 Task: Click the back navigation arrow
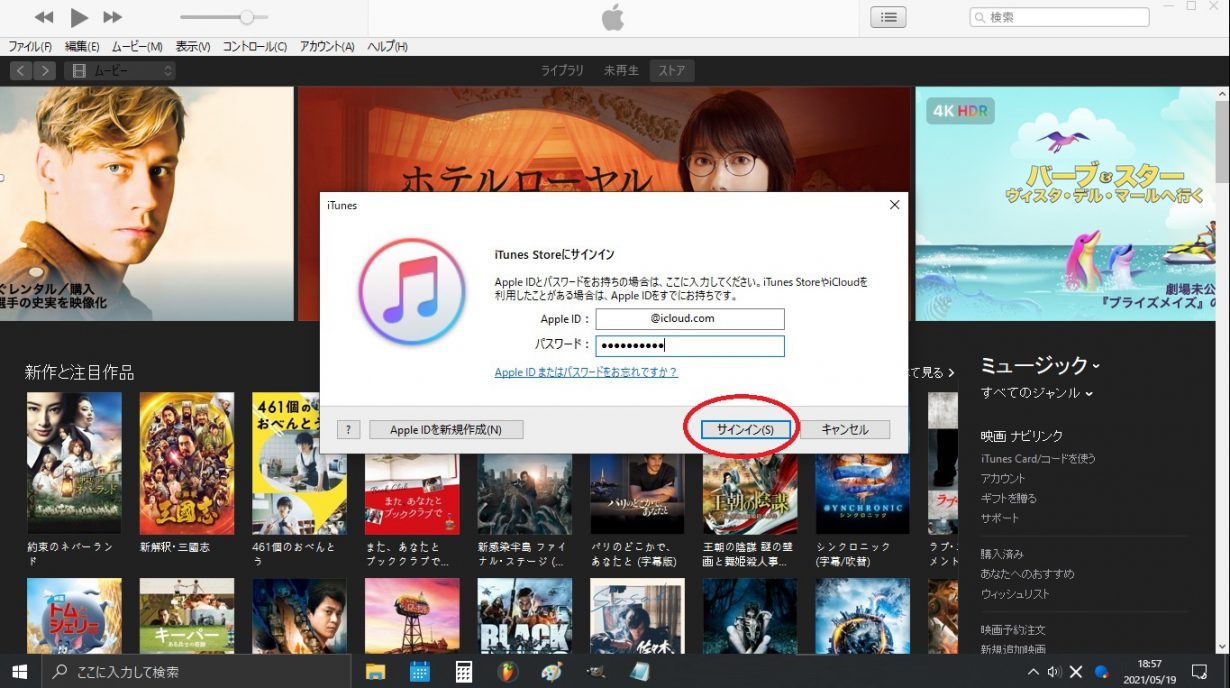coord(21,70)
